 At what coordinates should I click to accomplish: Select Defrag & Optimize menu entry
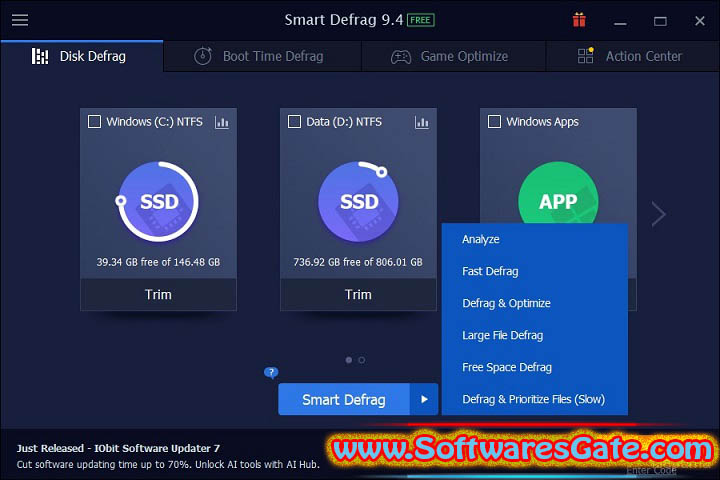[x=534, y=303]
